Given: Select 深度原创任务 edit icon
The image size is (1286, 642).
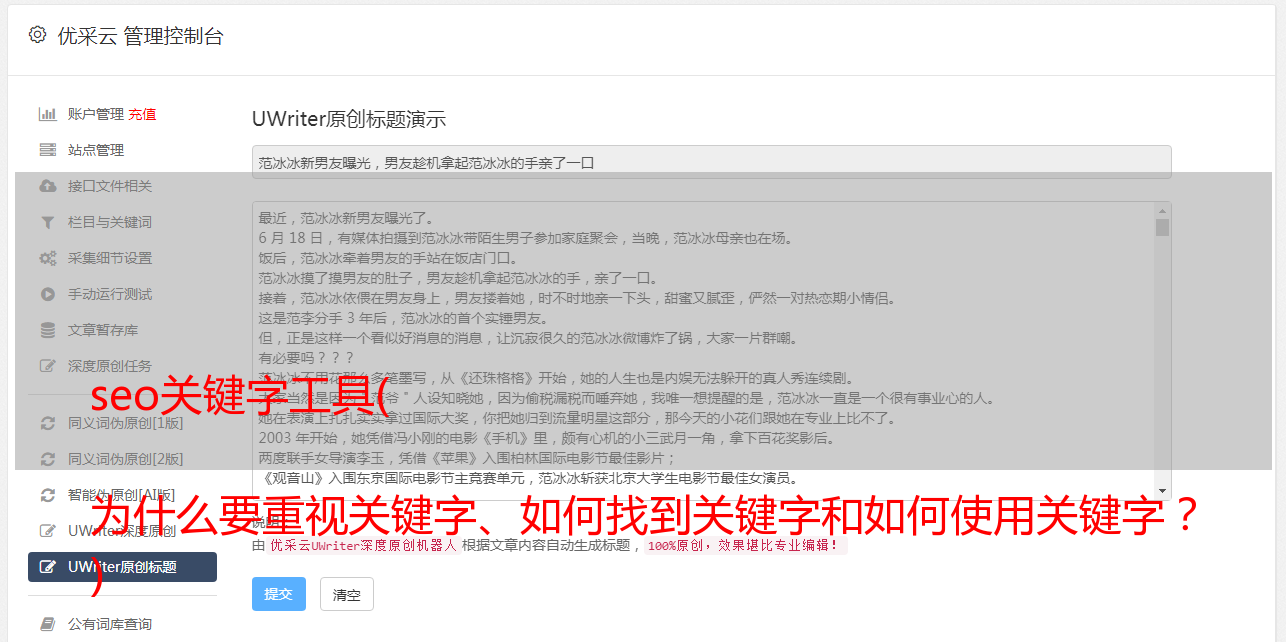Looking at the screenshot, I should (x=47, y=366).
